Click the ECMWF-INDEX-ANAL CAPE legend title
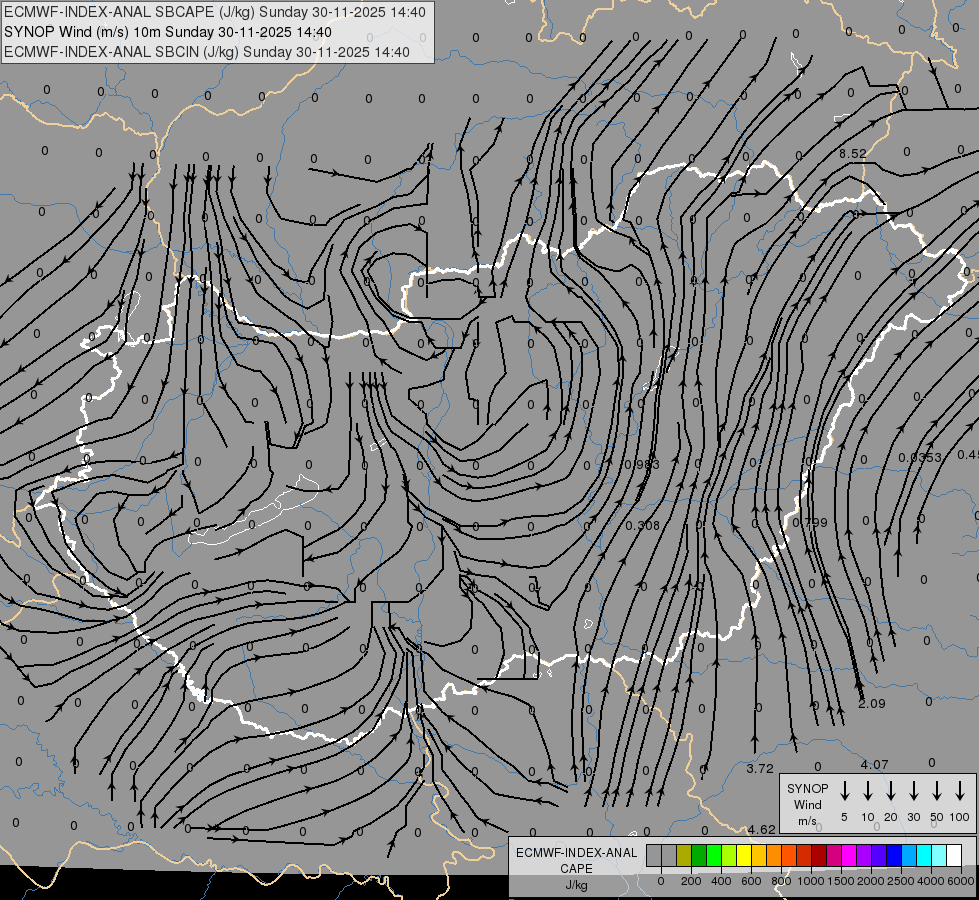Screen dimensions: 979x900 [x=576, y=860]
